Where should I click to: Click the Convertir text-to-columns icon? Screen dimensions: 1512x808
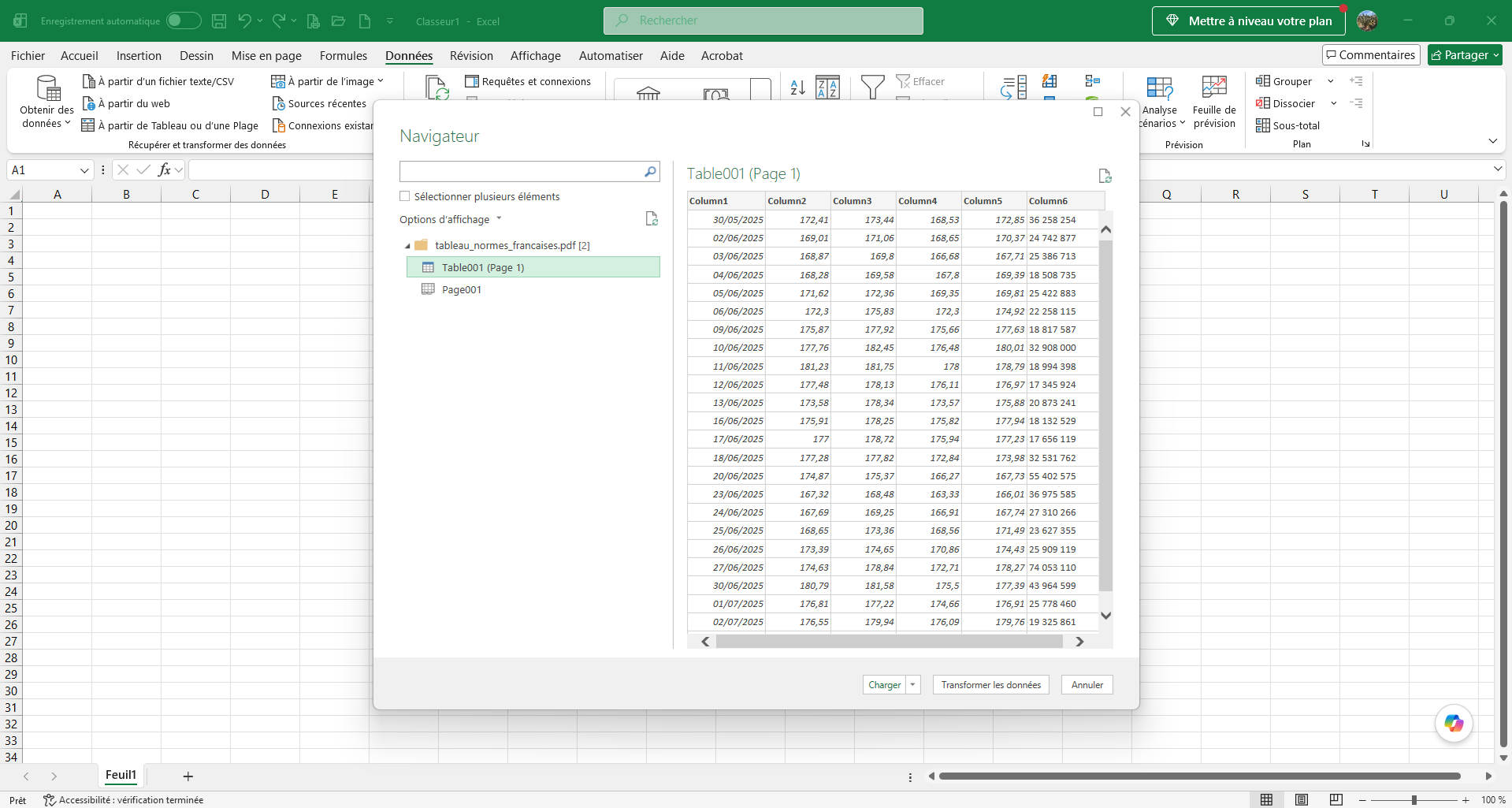pos(1014,88)
